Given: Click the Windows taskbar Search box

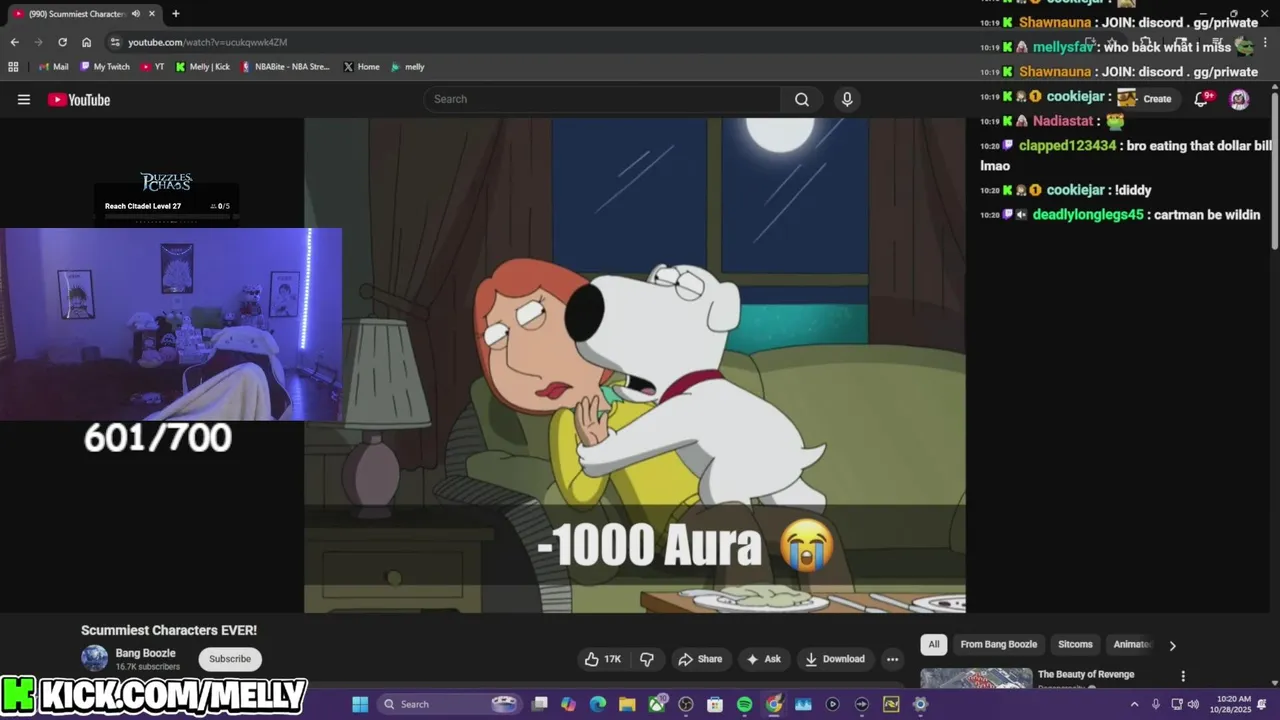Looking at the screenshot, I should tap(450, 704).
